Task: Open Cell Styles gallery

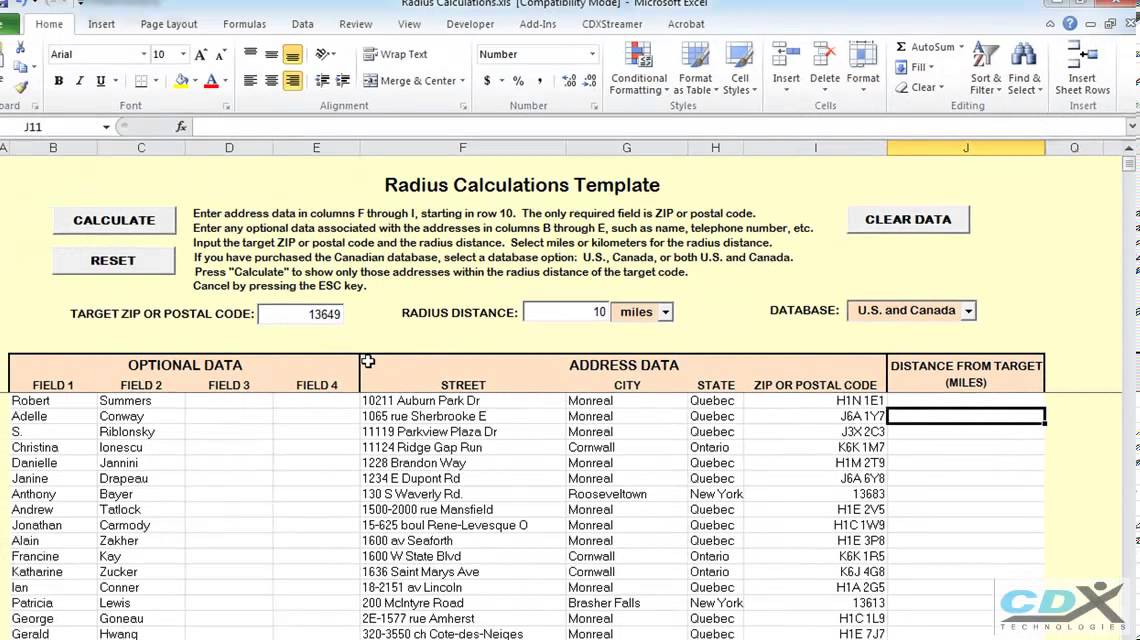Action: (x=740, y=69)
